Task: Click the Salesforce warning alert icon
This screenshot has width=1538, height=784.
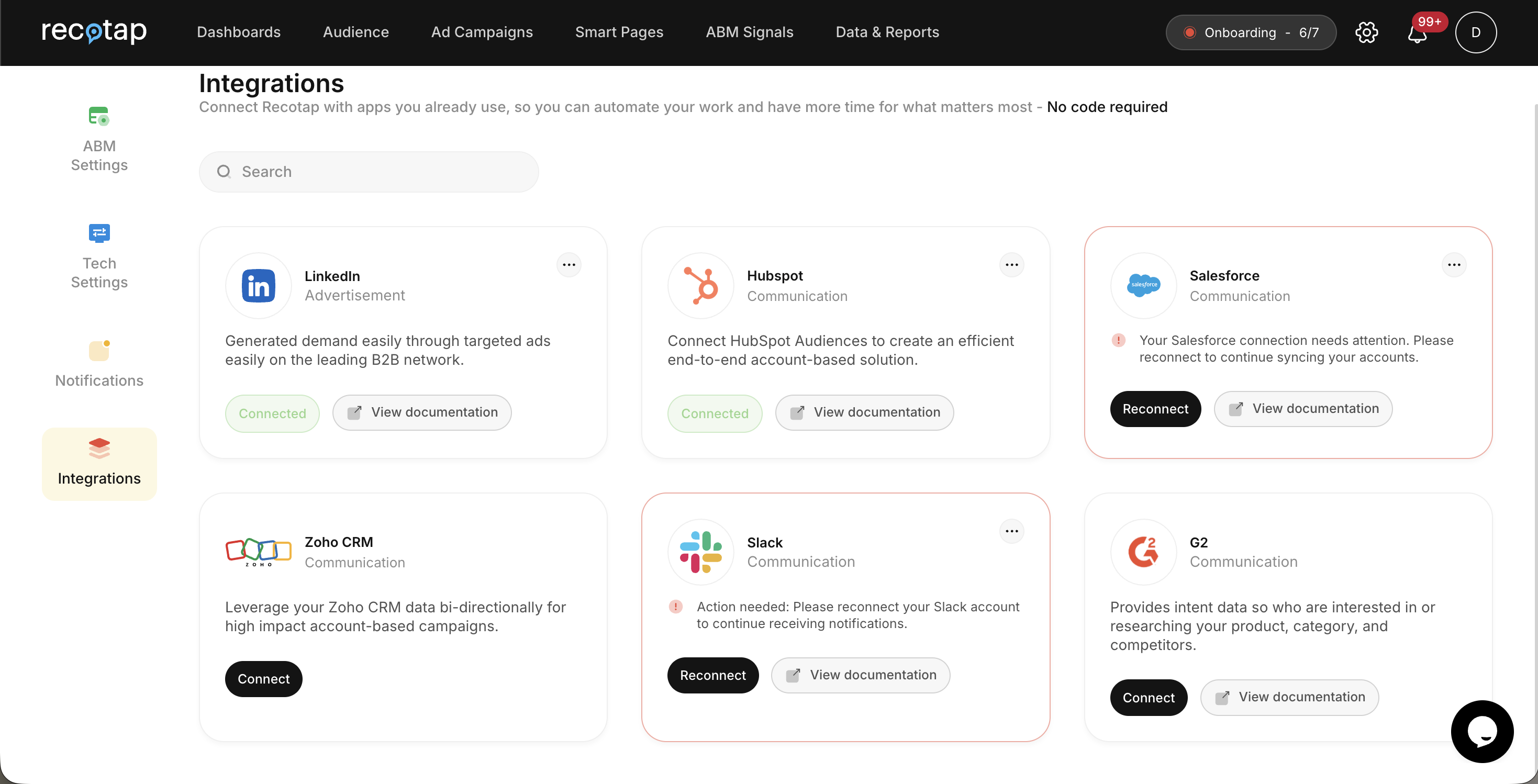Action: 1118,340
